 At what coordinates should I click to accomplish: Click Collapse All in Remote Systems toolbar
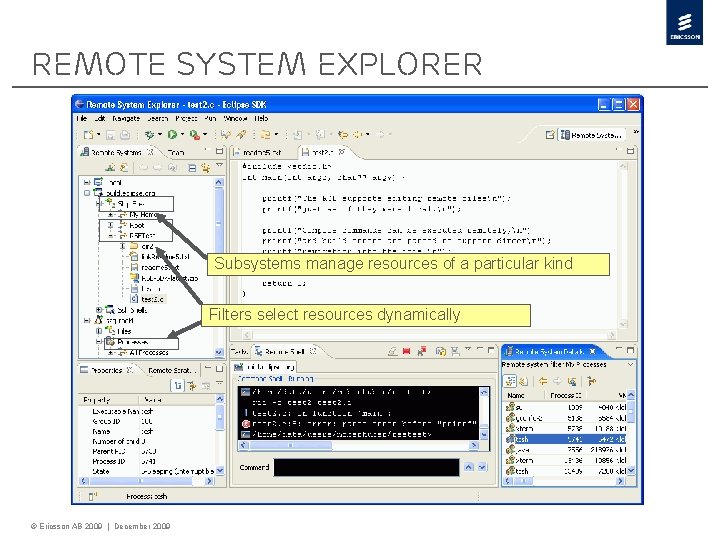[192, 168]
